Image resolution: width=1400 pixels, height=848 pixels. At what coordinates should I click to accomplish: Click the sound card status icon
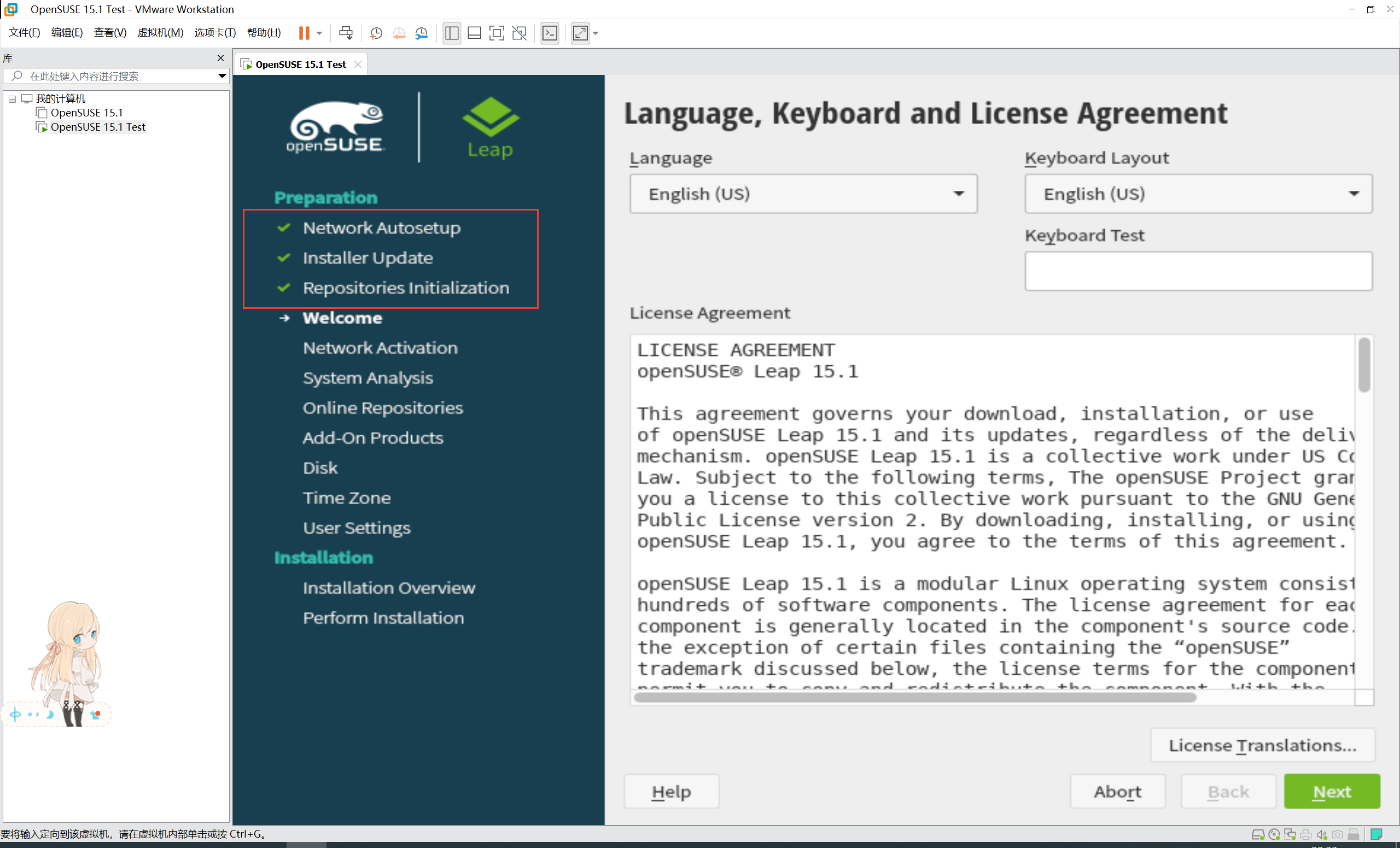click(x=1322, y=834)
